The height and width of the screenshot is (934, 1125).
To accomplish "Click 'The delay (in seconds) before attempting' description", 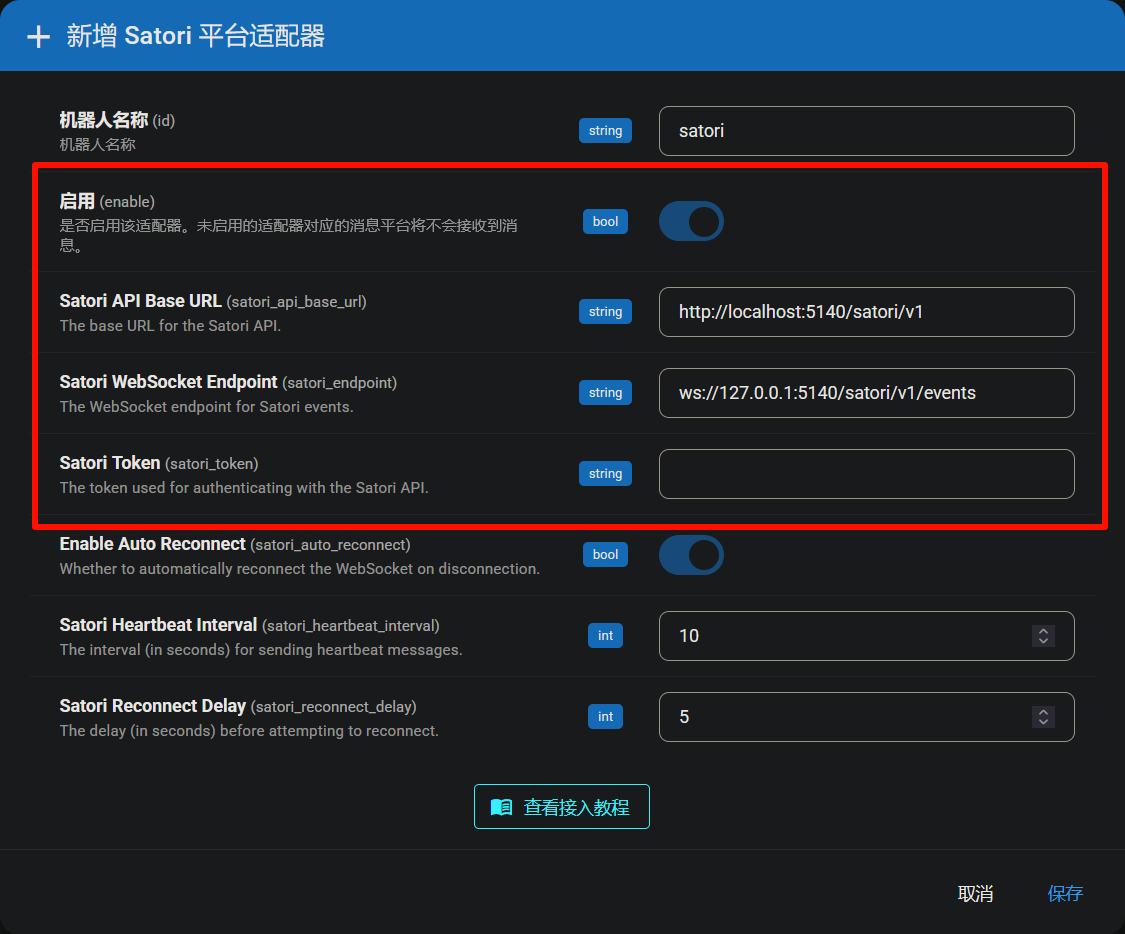I will point(249,731).
